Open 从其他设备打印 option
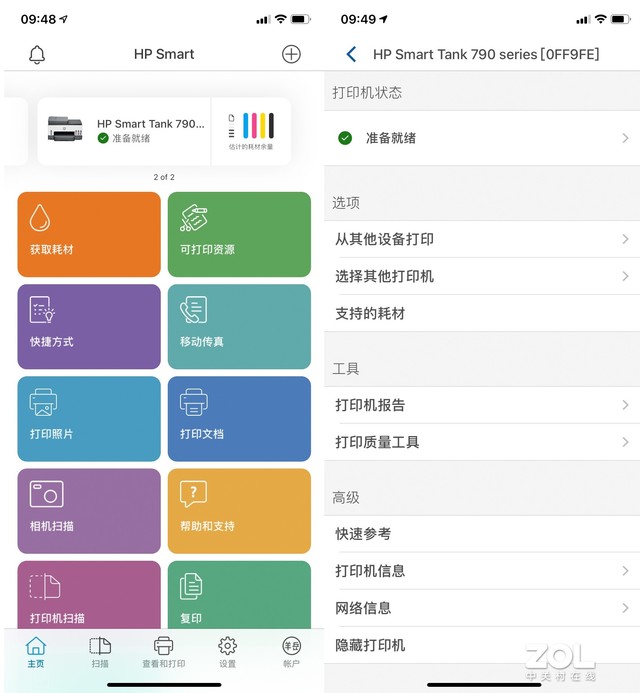 482,239
